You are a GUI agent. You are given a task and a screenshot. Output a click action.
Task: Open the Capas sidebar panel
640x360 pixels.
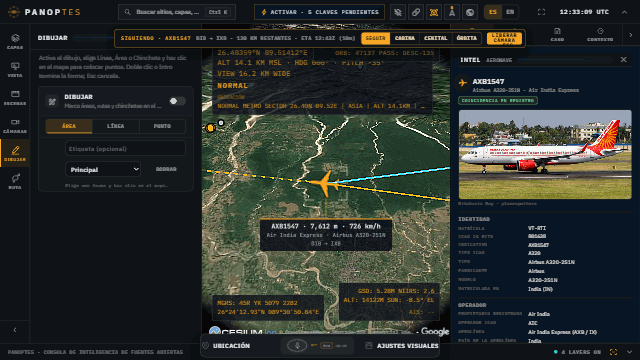click(15, 42)
